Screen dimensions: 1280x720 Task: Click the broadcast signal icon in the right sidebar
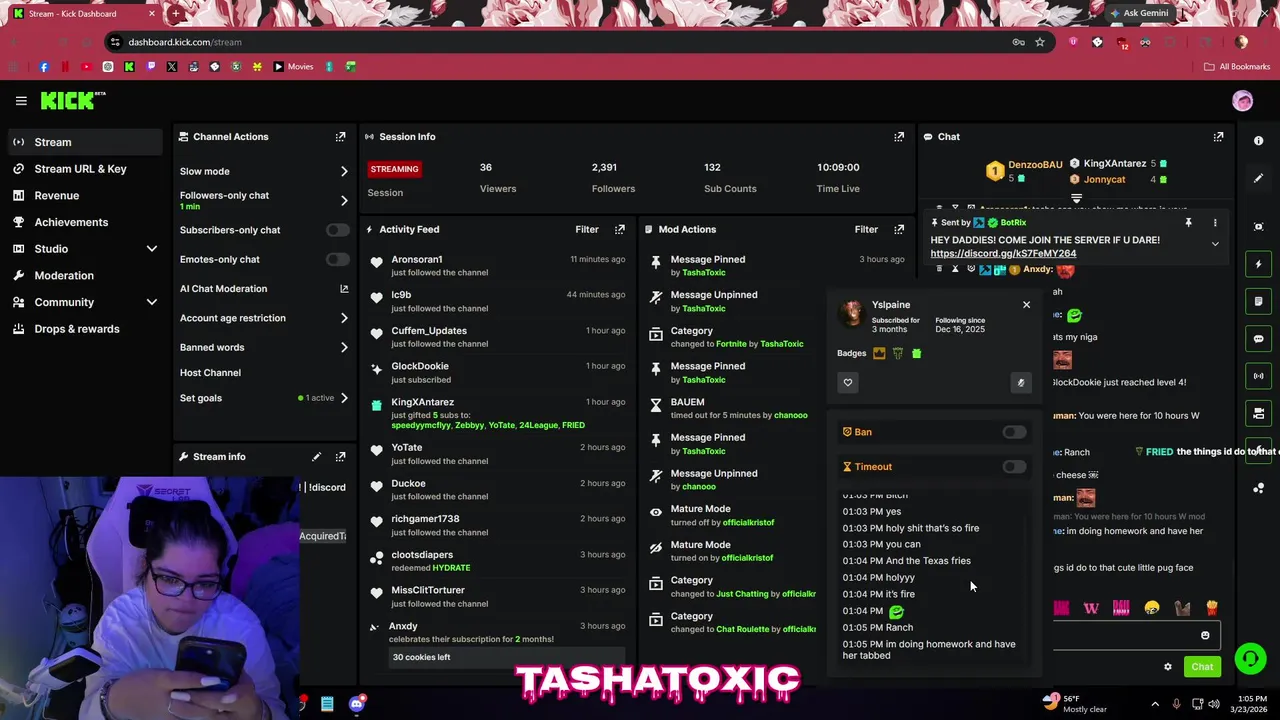click(1258, 376)
